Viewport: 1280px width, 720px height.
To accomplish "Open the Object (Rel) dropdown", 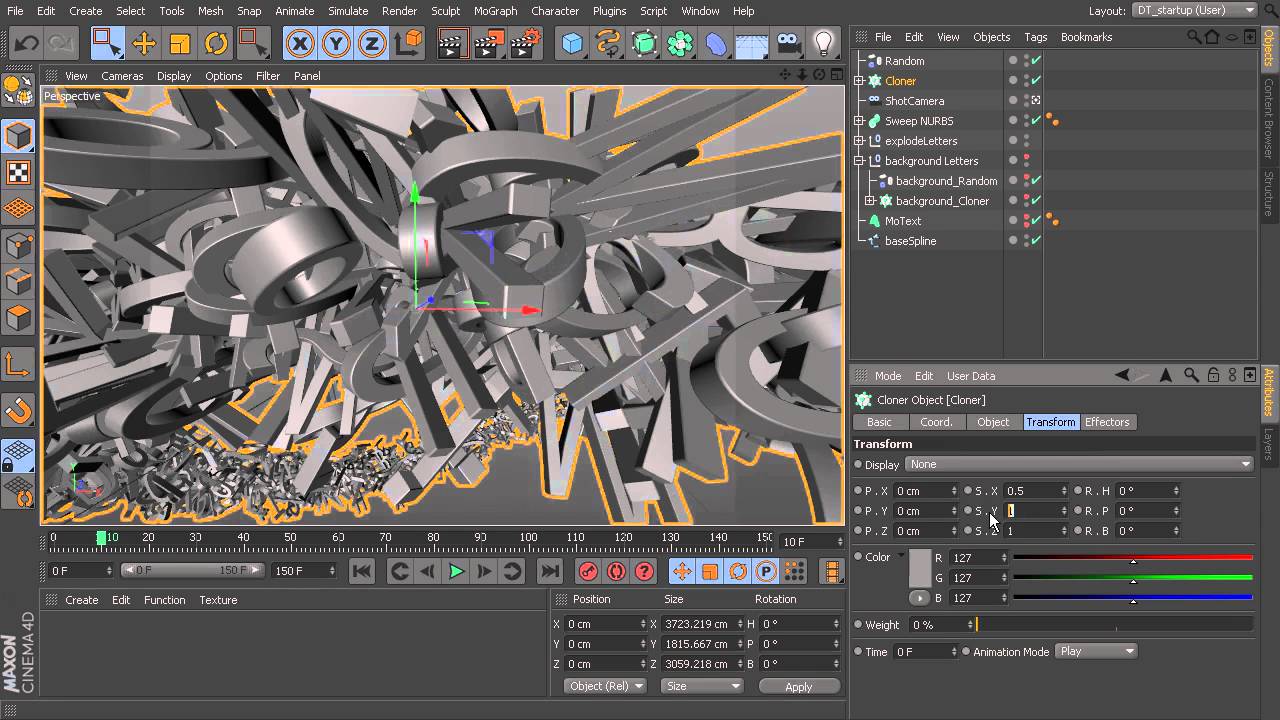I will click(x=606, y=686).
